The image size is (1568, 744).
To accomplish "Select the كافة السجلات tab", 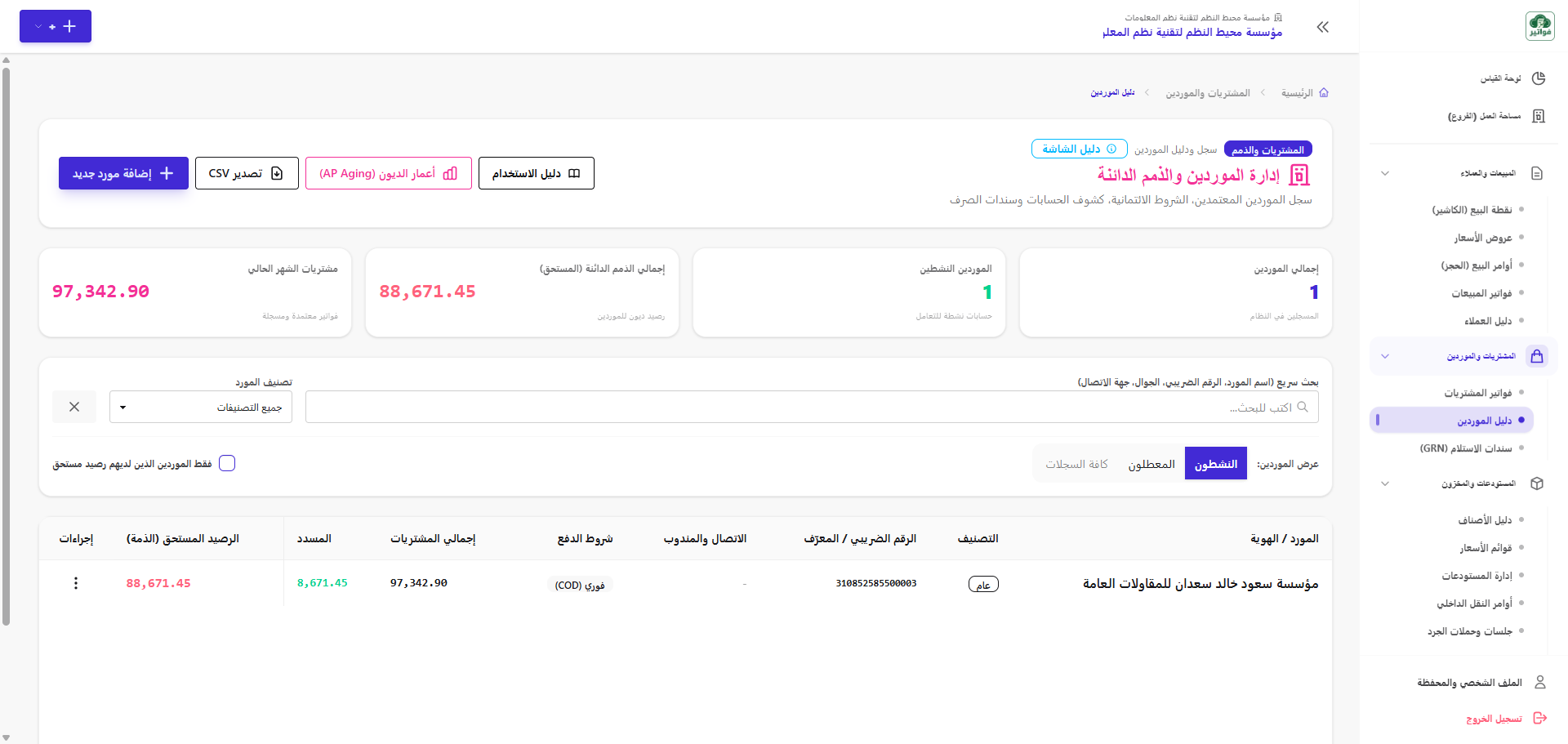I will pyautogui.click(x=1076, y=463).
